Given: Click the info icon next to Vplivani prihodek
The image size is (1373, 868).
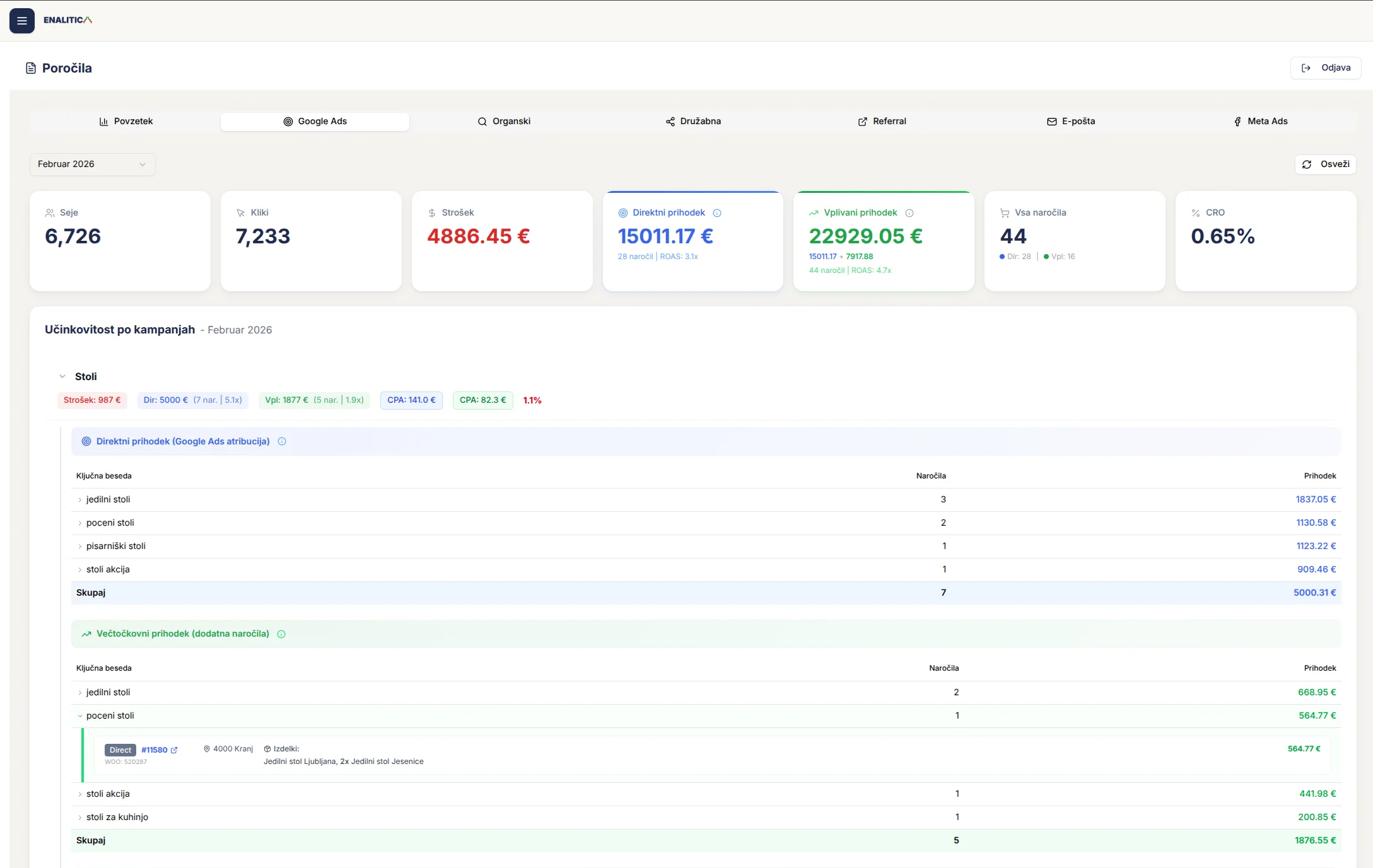Looking at the screenshot, I should [909, 213].
